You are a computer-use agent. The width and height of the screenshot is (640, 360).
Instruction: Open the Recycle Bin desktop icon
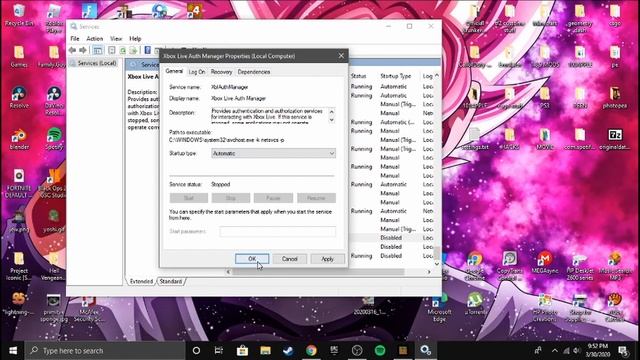(19, 16)
